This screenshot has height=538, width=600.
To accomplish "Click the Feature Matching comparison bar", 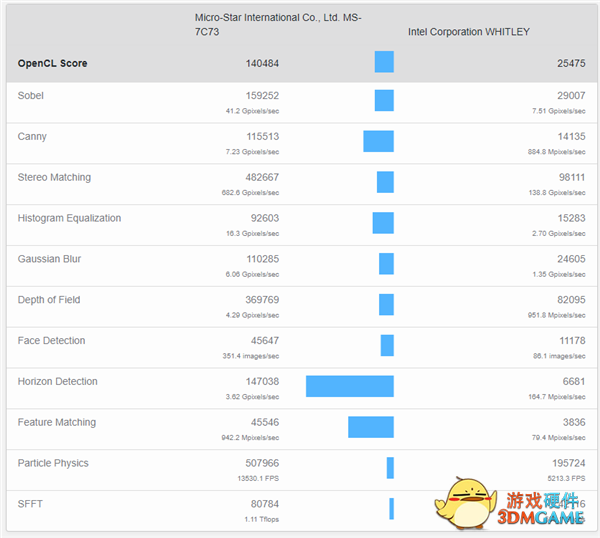I will [x=370, y=427].
